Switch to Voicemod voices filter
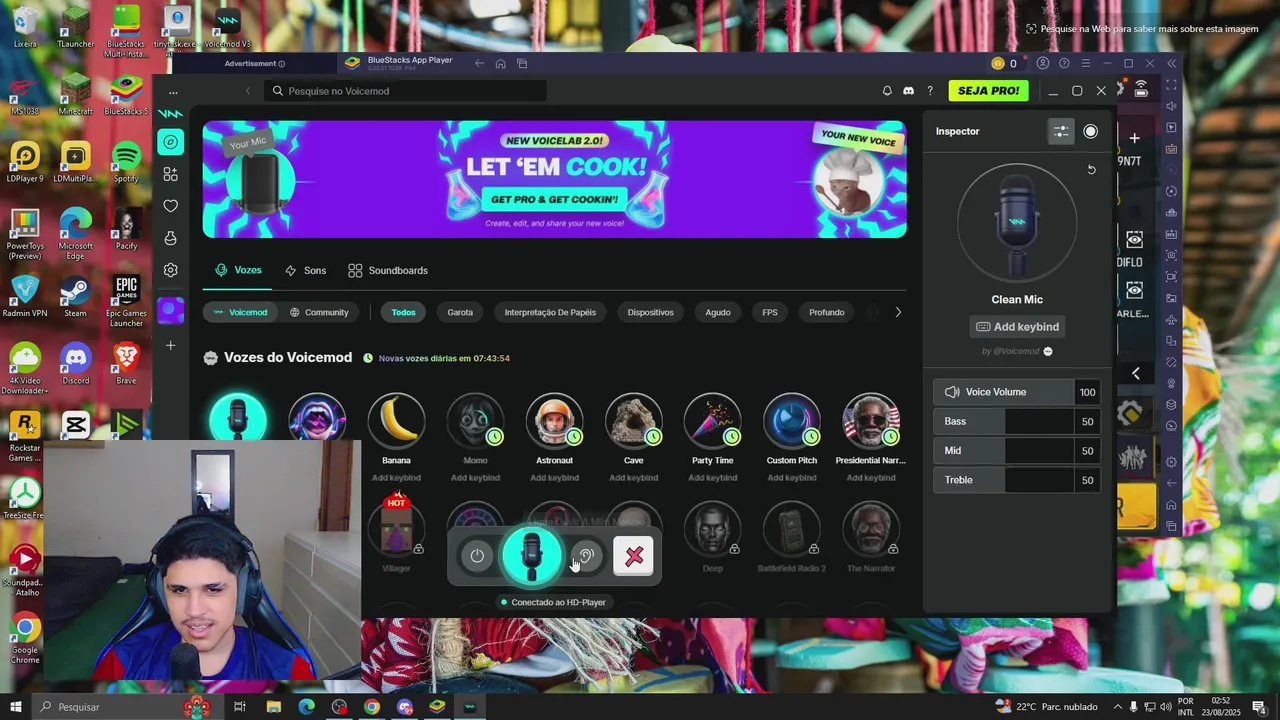Screen dimensions: 1280x720 click(239, 312)
